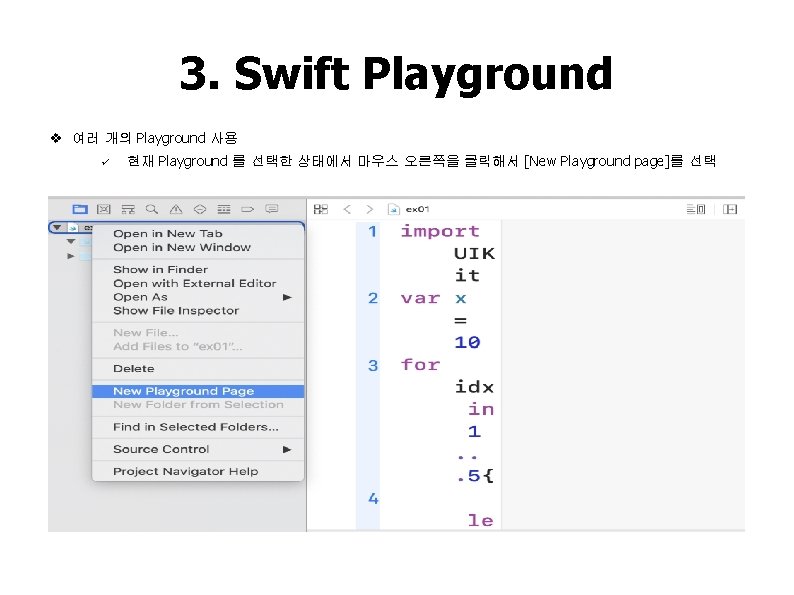Expand the Open As submenu arrow

(288, 297)
